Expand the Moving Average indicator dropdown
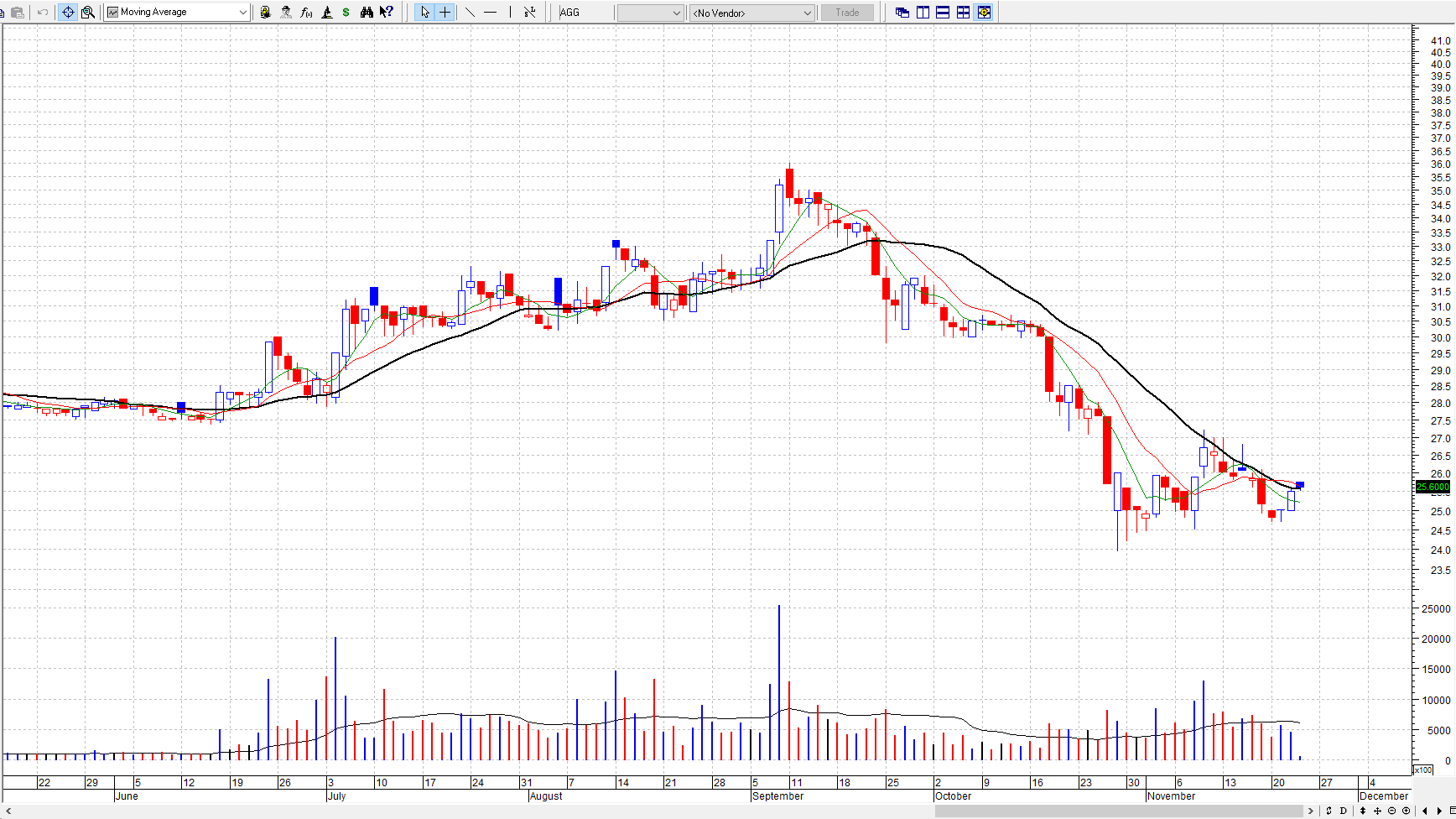The width and height of the screenshot is (1456, 819). pyautogui.click(x=242, y=13)
